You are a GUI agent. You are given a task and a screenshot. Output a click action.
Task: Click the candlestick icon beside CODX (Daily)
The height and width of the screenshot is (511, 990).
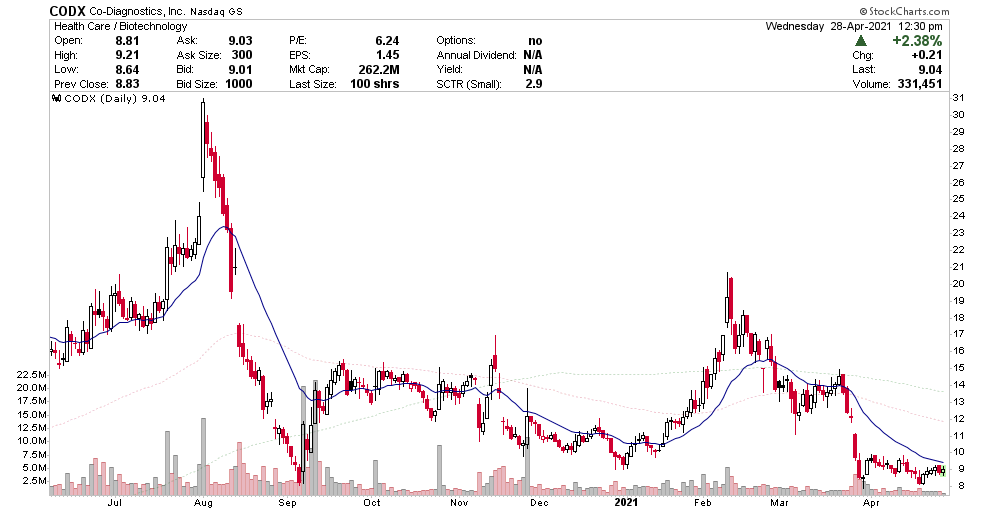coord(56,99)
